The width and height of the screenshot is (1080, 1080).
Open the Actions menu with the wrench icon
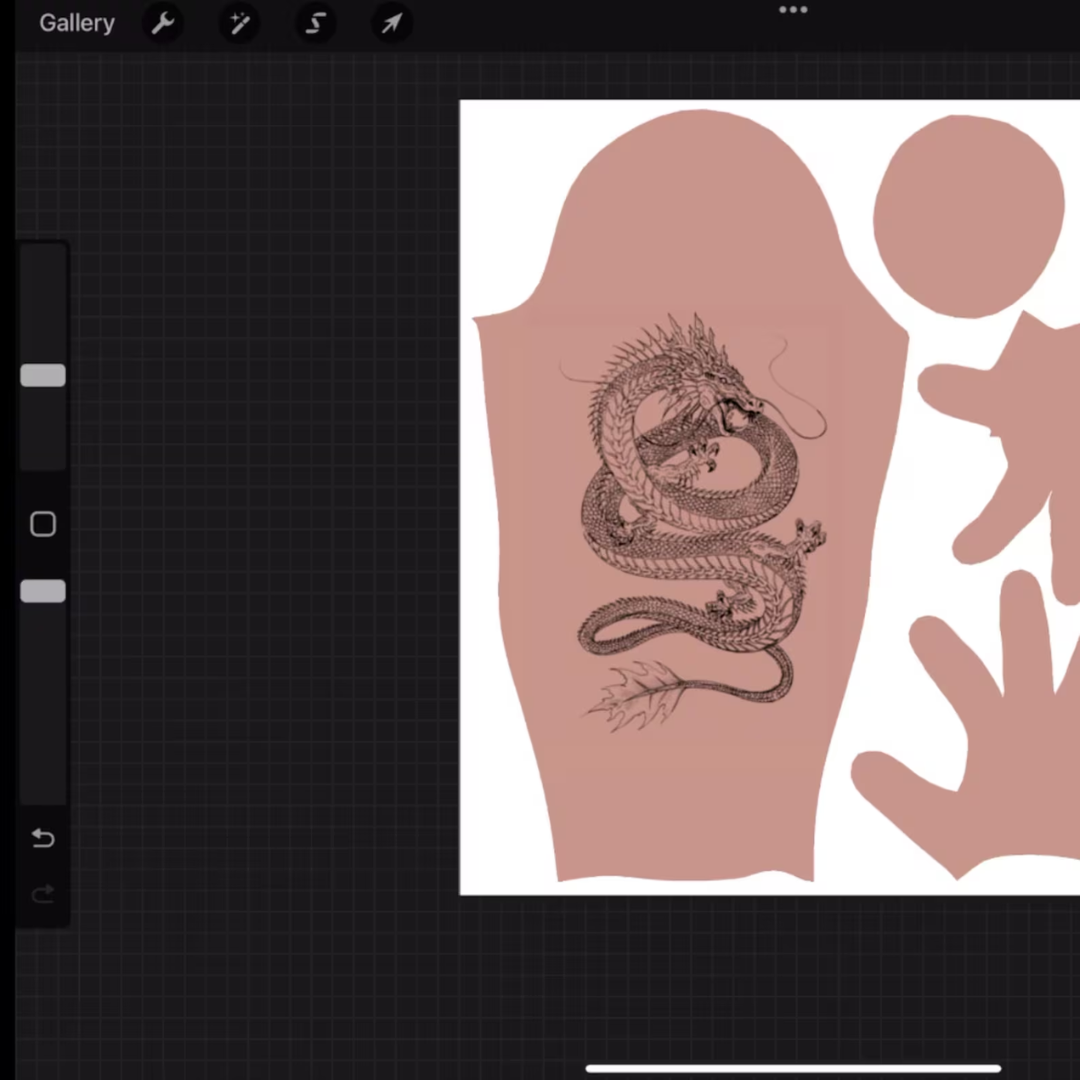tap(163, 23)
